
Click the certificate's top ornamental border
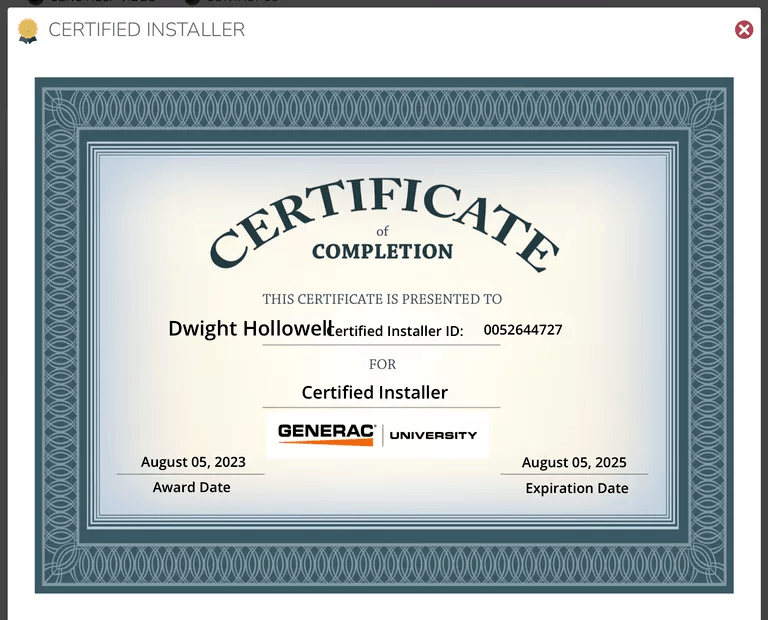(x=384, y=103)
